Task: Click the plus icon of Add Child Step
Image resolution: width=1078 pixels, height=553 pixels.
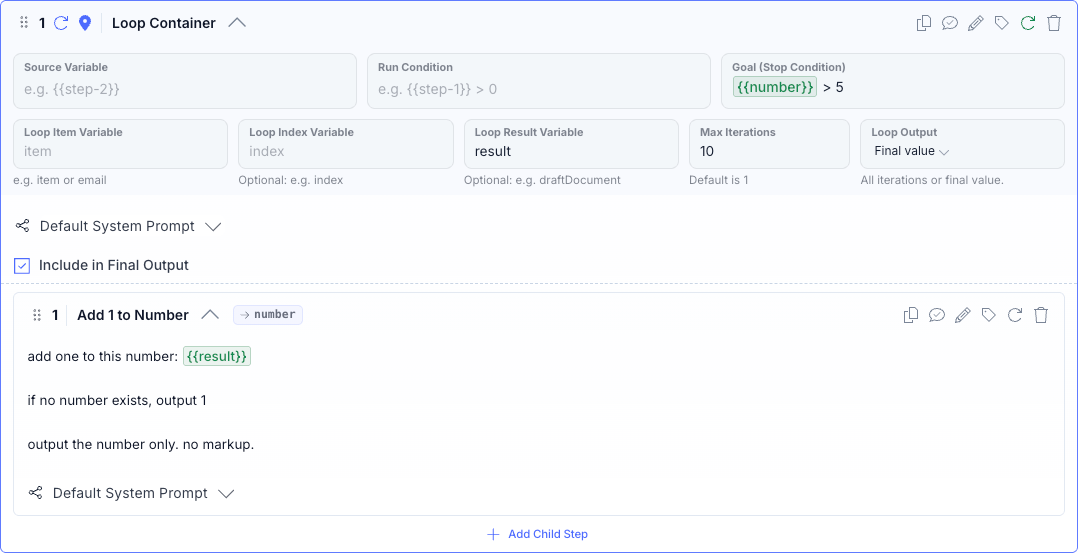Action: pyautogui.click(x=492, y=534)
